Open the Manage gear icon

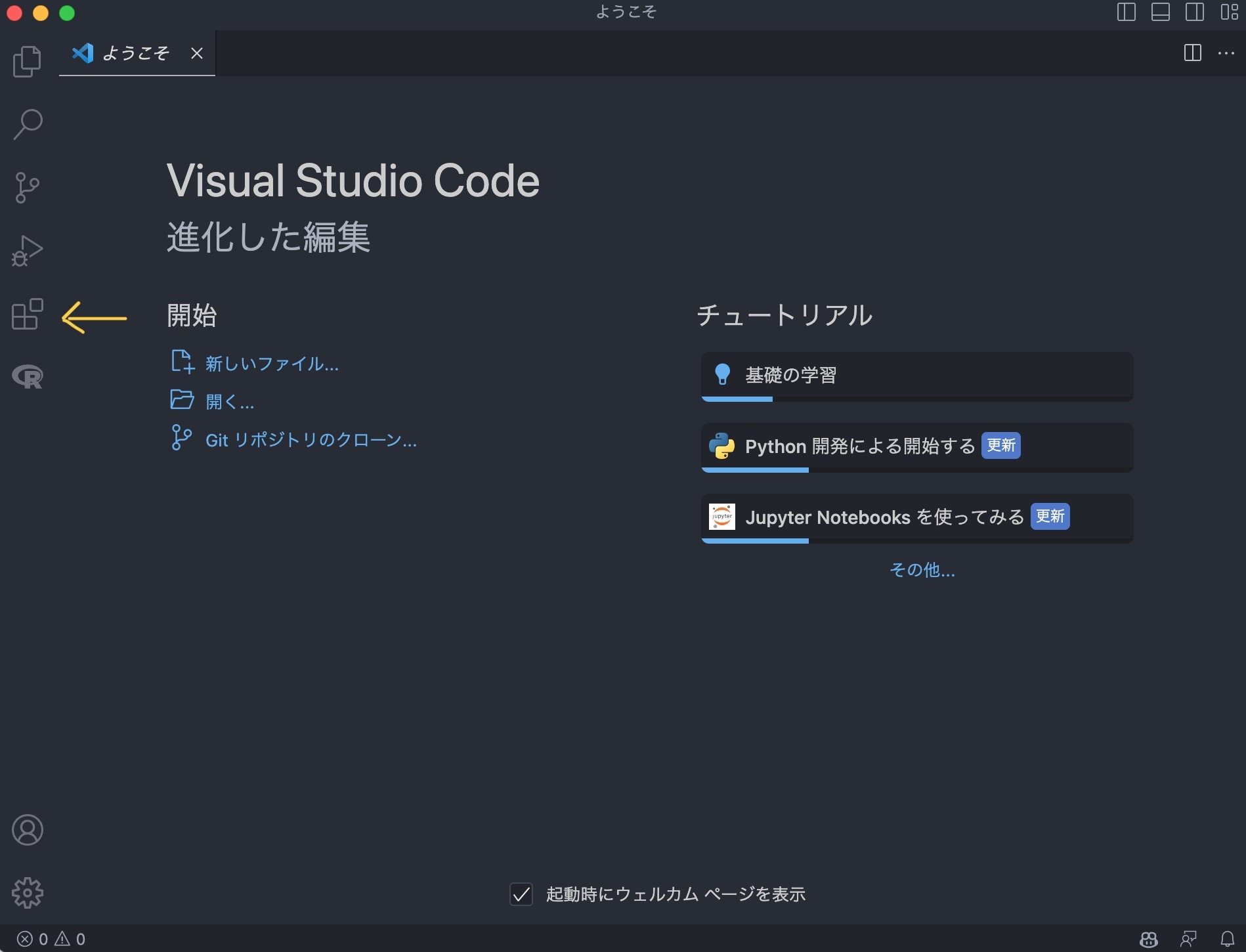(x=27, y=893)
